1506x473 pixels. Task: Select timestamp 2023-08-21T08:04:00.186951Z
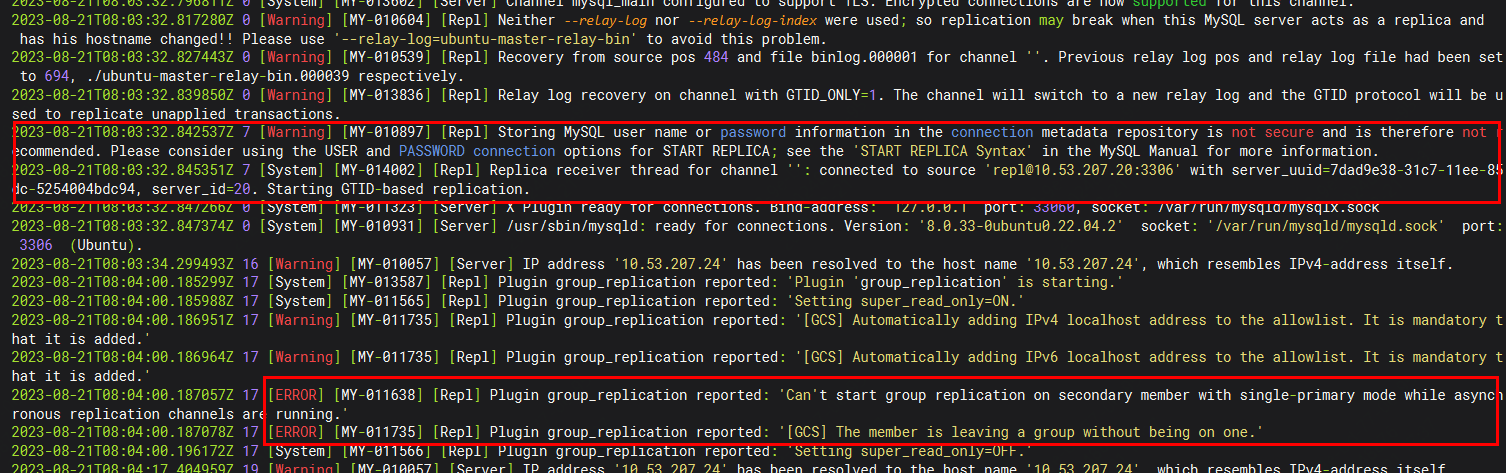point(120,320)
